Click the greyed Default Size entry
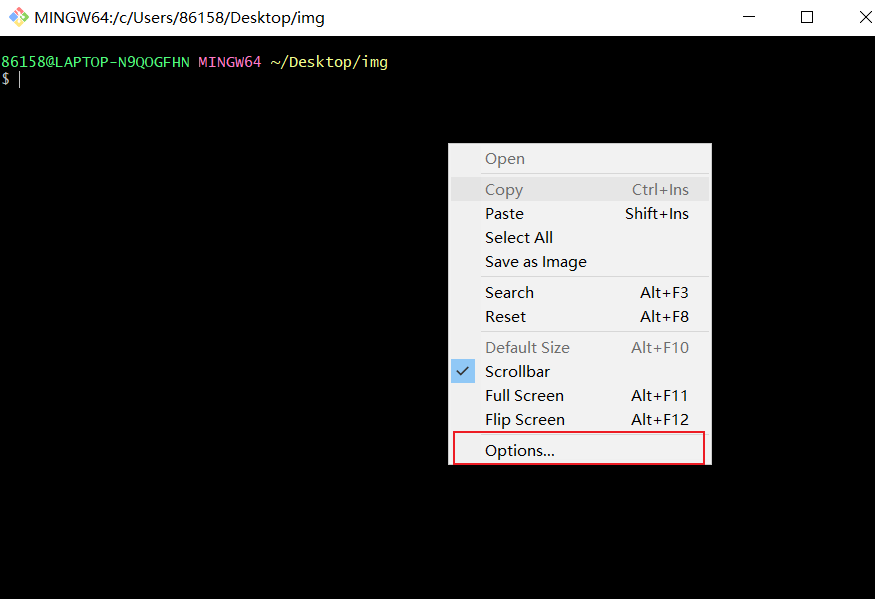 click(x=527, y=348)
